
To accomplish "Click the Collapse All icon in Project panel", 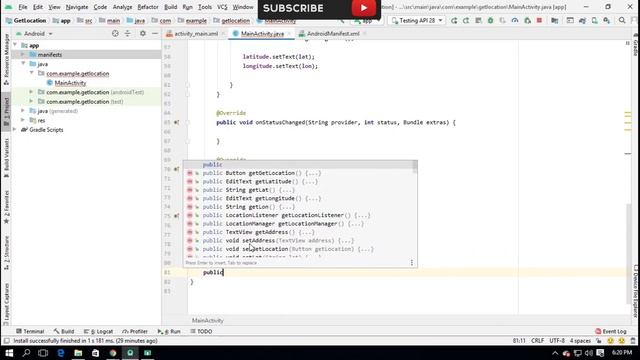I will (127, 33).
